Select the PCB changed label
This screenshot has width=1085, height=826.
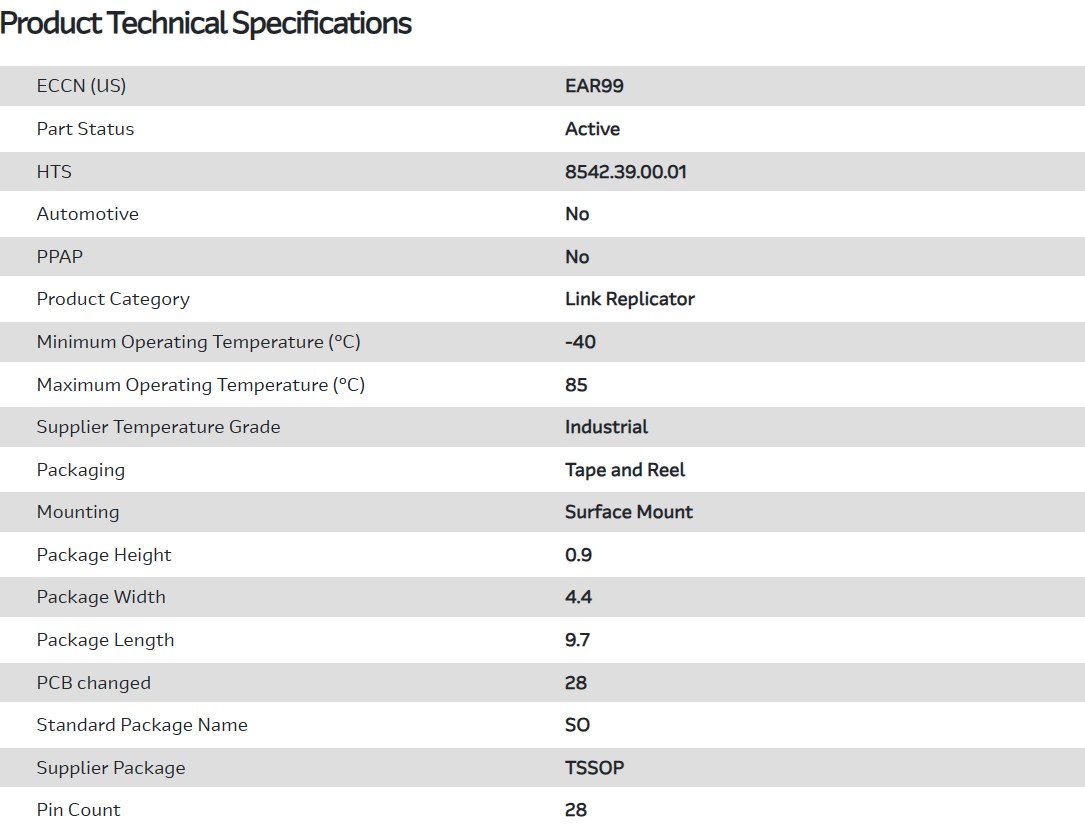93,683
